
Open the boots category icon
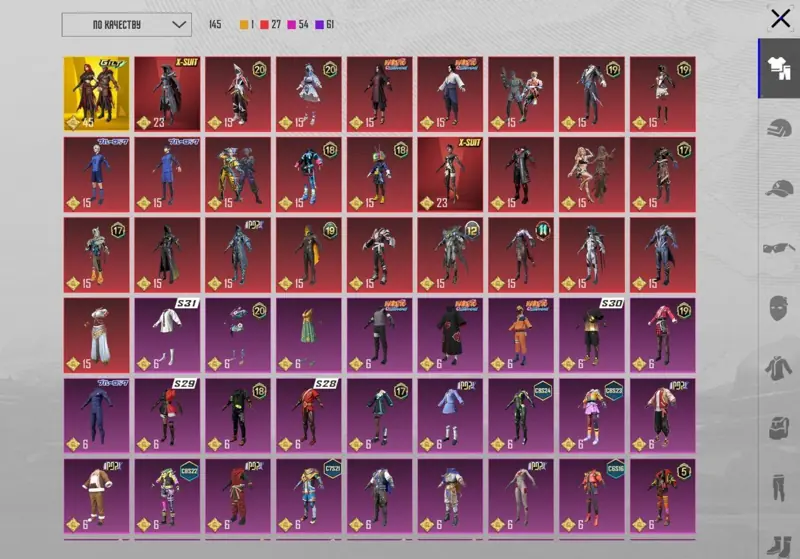(x=779, y=546)
